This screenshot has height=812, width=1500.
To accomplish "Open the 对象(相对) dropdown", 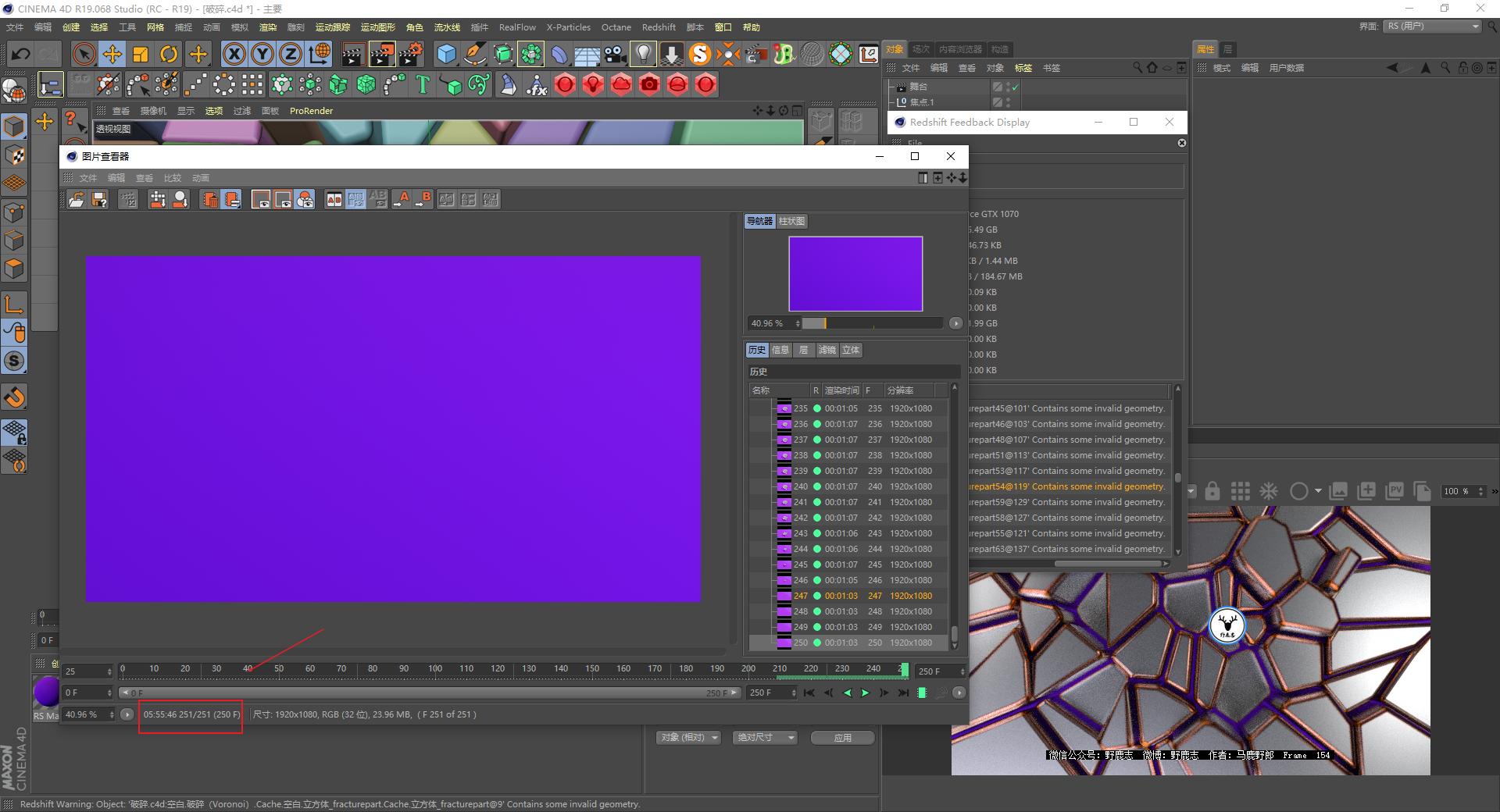I will pos(688,737).
